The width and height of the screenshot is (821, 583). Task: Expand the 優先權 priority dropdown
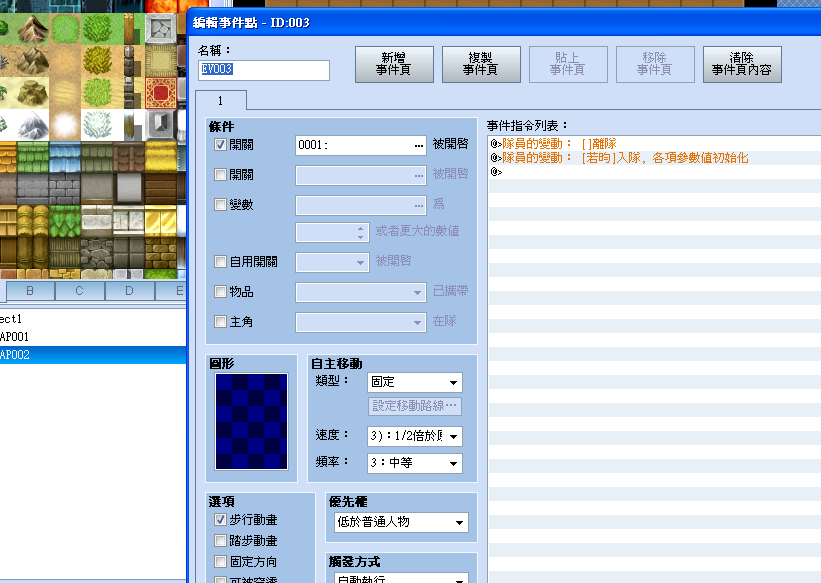click(x=401, y=522)
